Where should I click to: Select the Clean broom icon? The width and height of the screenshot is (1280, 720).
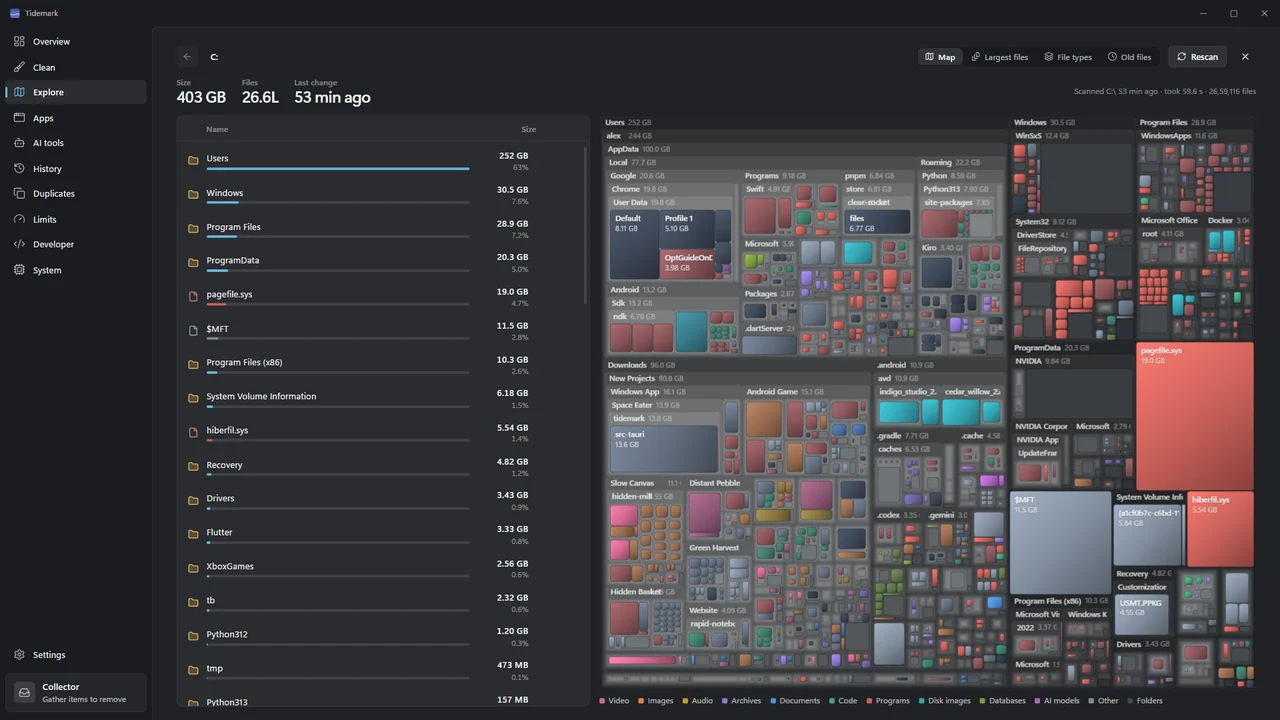[20, 67]
